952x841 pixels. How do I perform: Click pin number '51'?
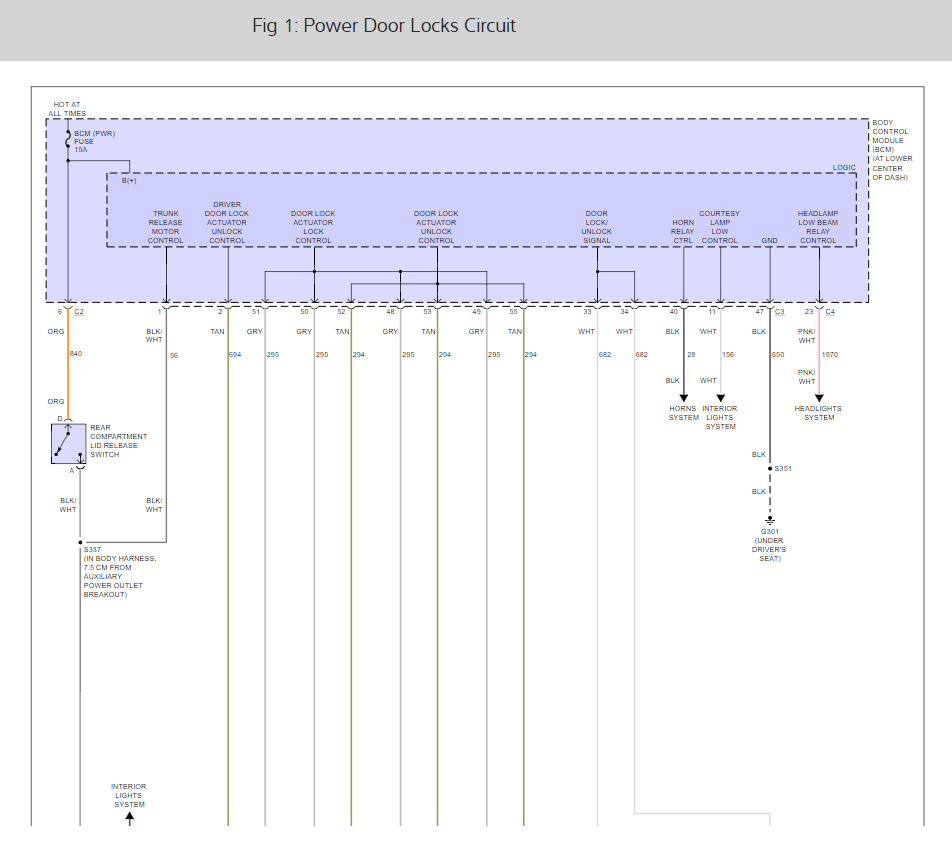pos(256,312)
